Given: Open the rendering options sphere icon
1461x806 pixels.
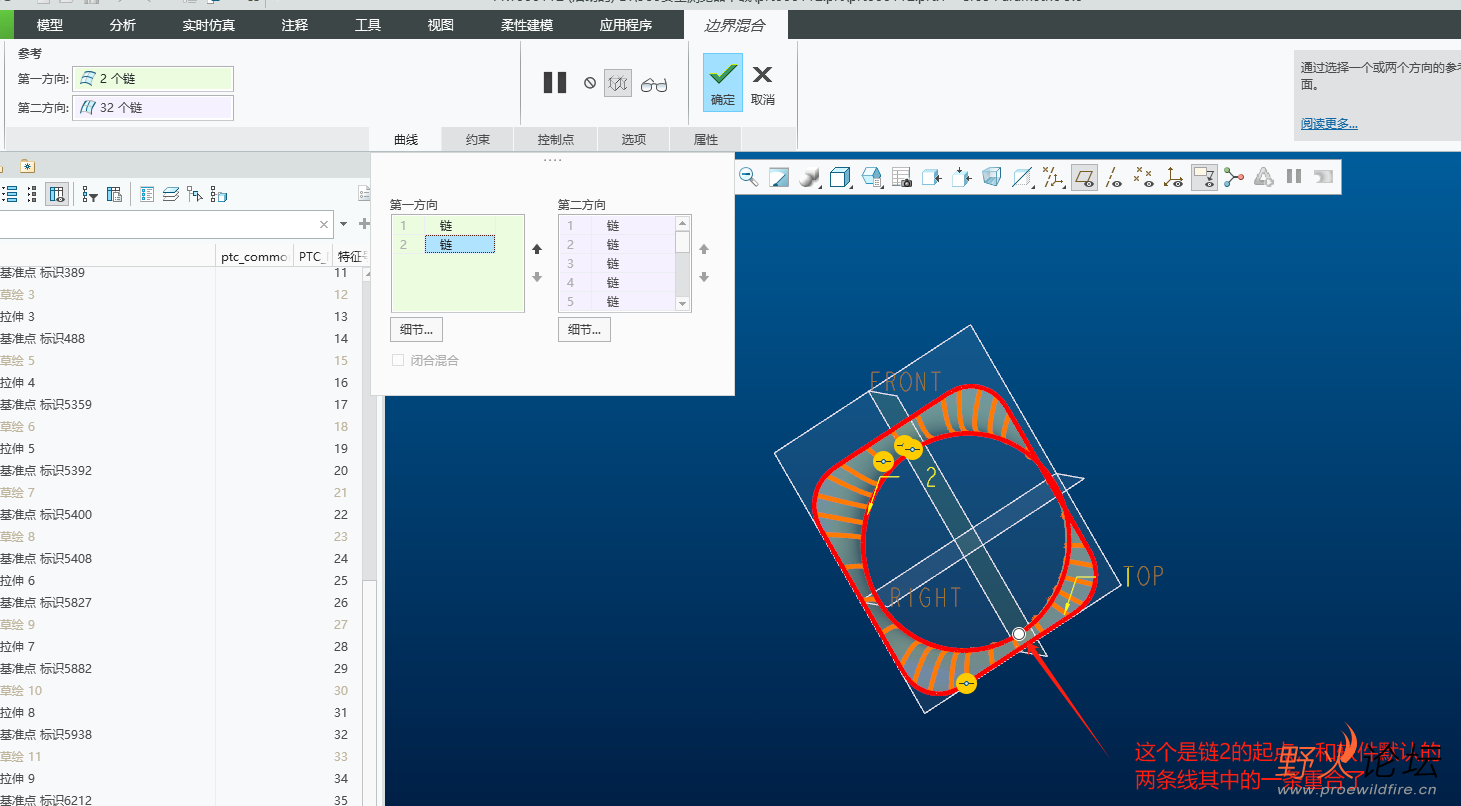Looking at the screenshot, I should (809, 177).
